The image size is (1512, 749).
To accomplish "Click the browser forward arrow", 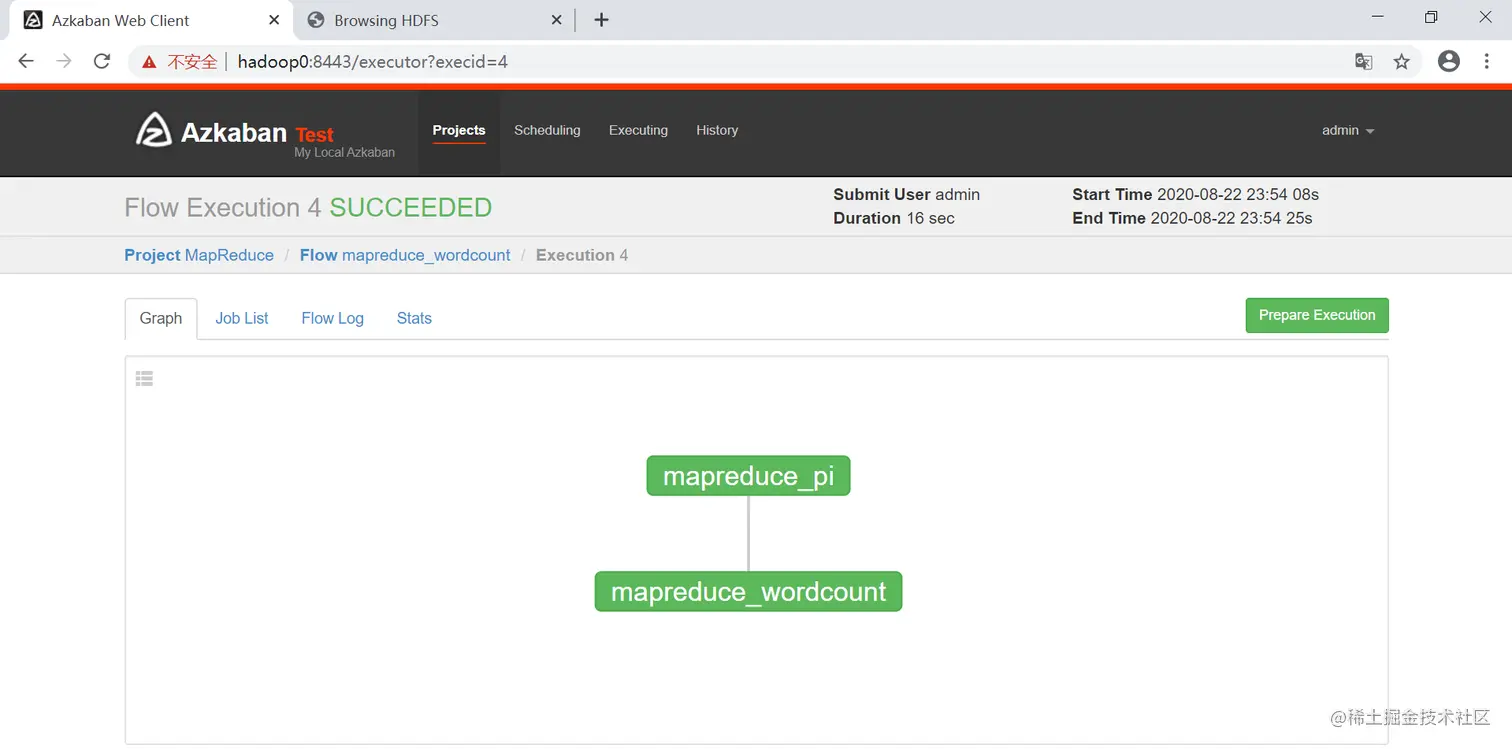I will tap(64, 61).
